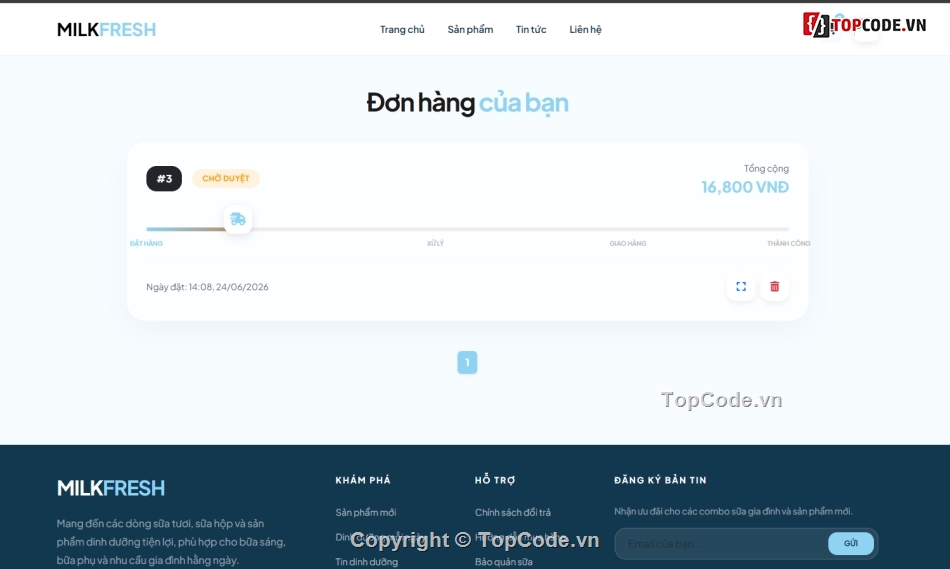Submit newsletter with the GỬI button

tap(851, 544)
